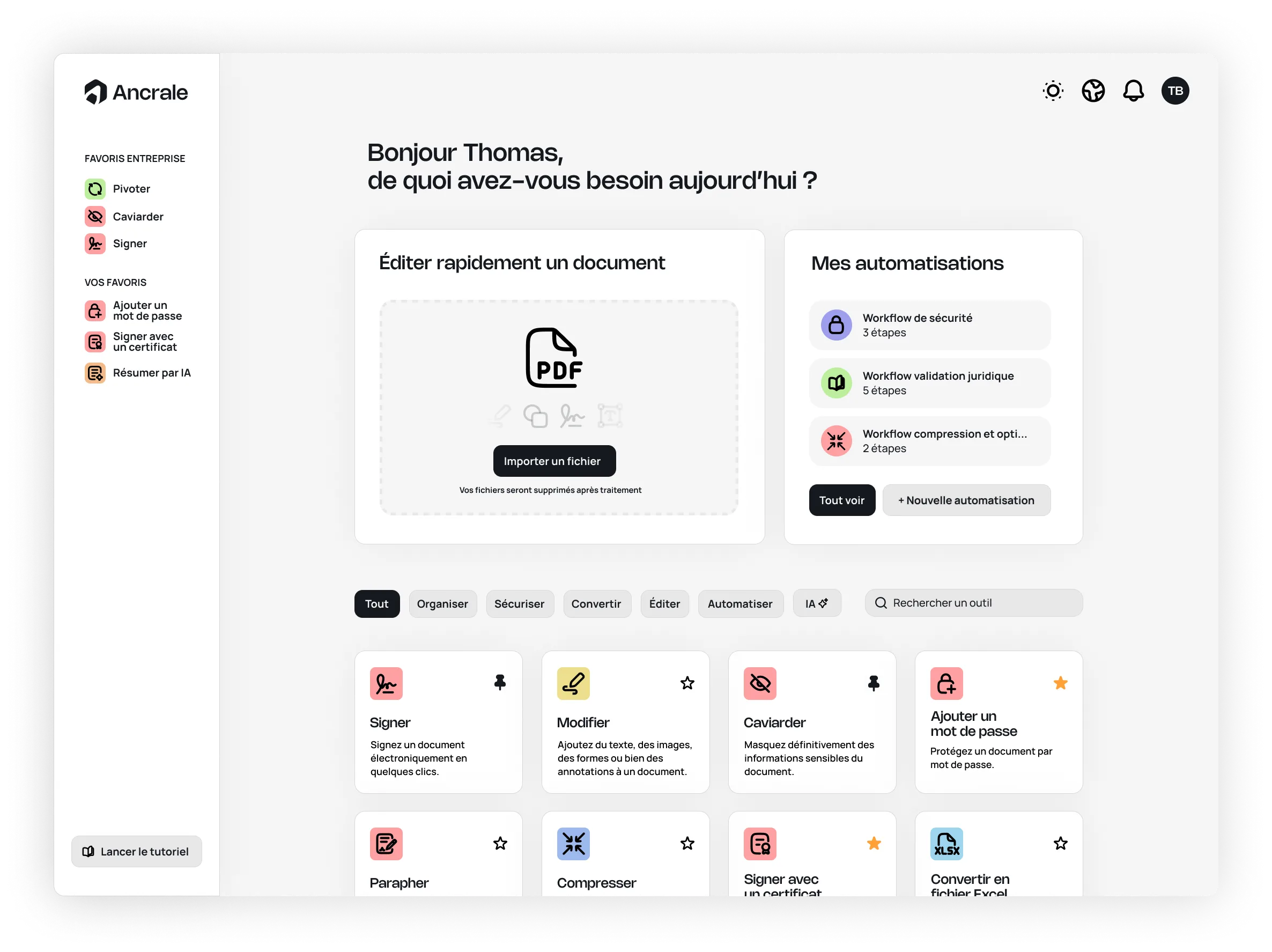Screen dimensions: 1272x952
Task: Create a Nouvelle automatisation
Action: [x=967, y=500]
